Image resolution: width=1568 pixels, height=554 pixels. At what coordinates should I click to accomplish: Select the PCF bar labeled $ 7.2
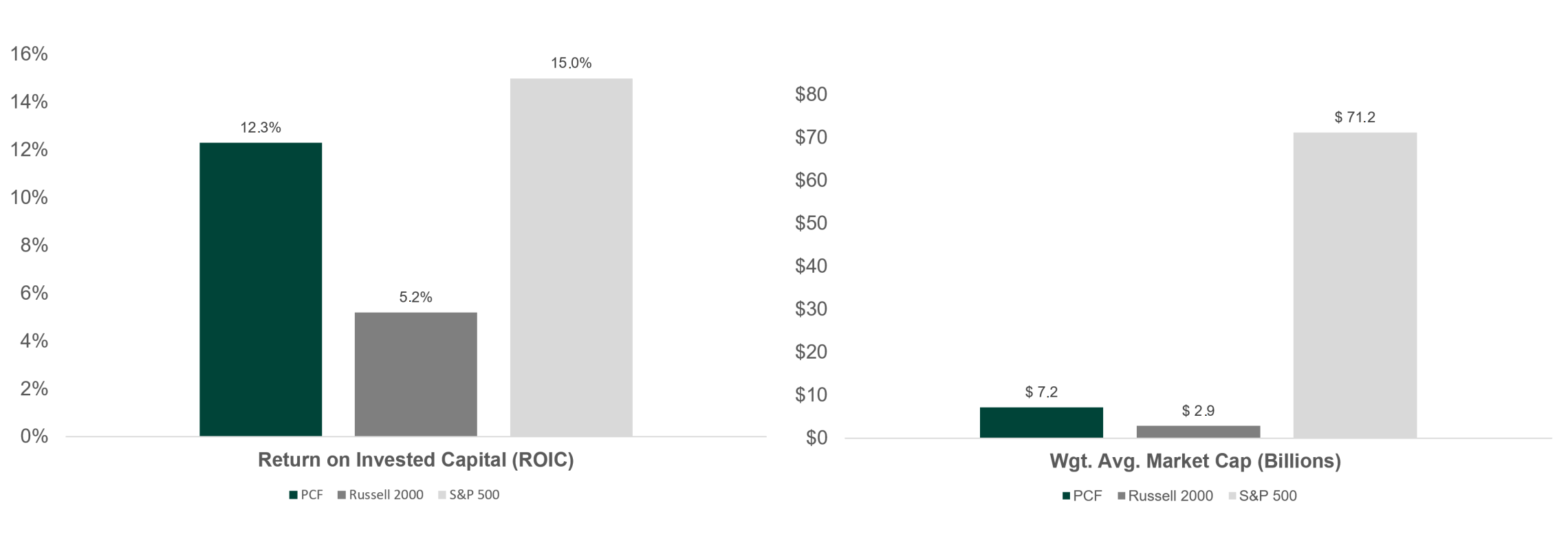coord(1041,423)
